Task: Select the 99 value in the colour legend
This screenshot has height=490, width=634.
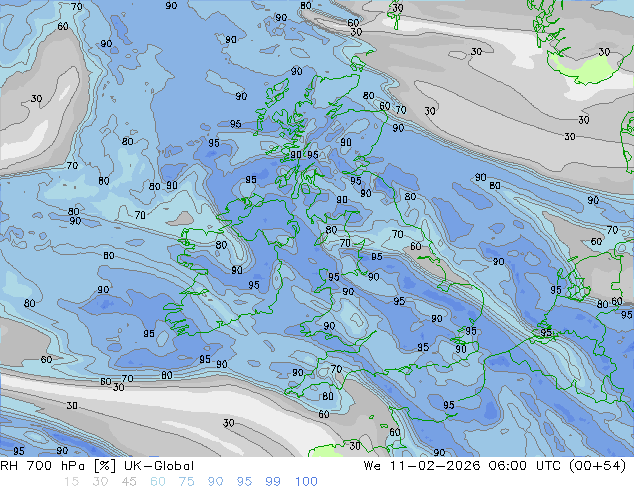Action: [273, 482]
